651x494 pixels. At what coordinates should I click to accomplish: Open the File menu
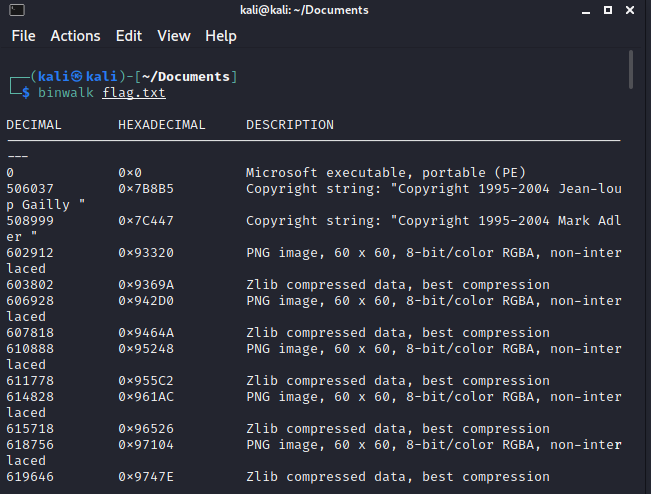(23, 36)
